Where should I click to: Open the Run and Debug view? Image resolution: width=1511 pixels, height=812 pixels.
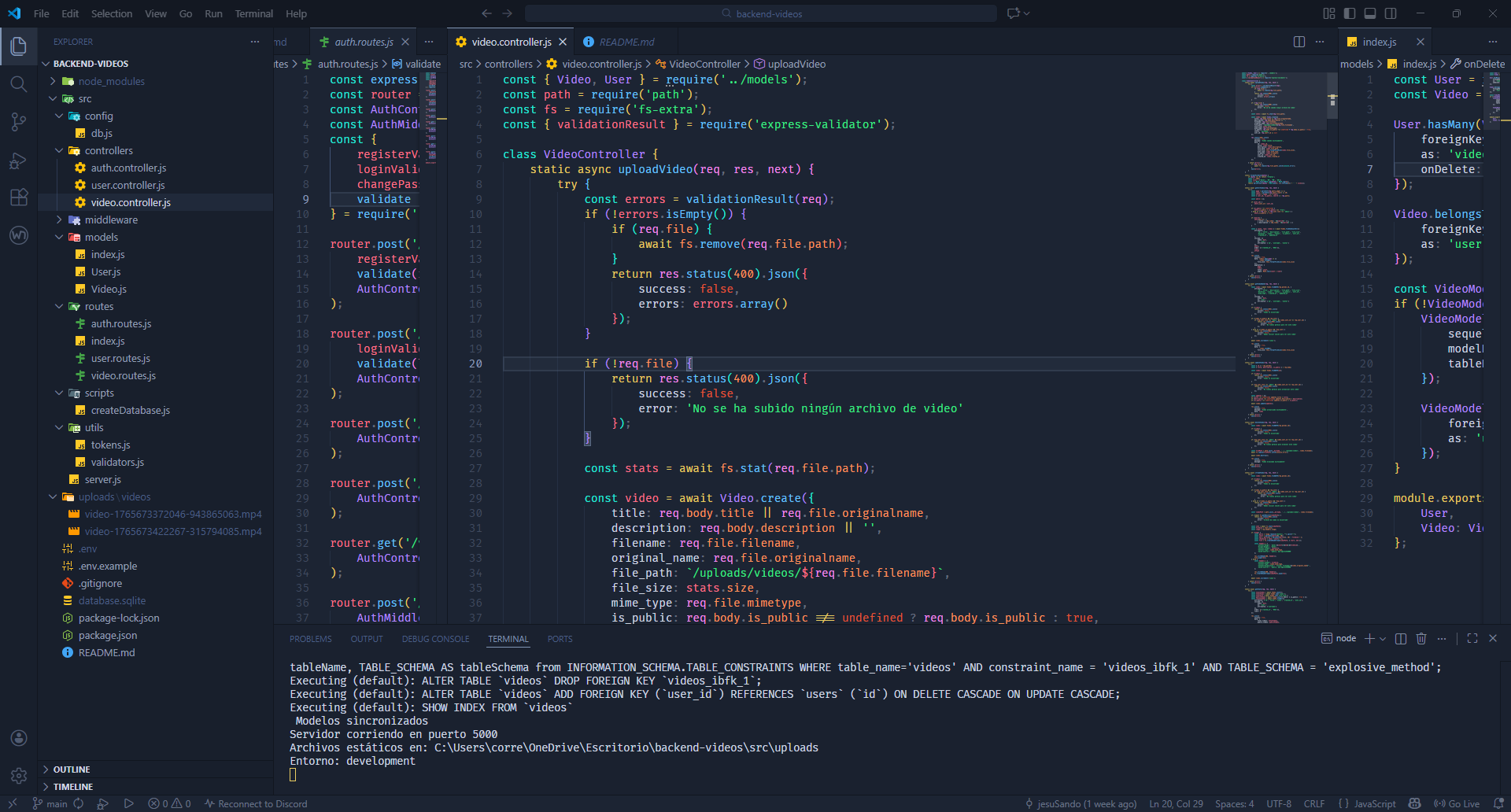[19, 160]
